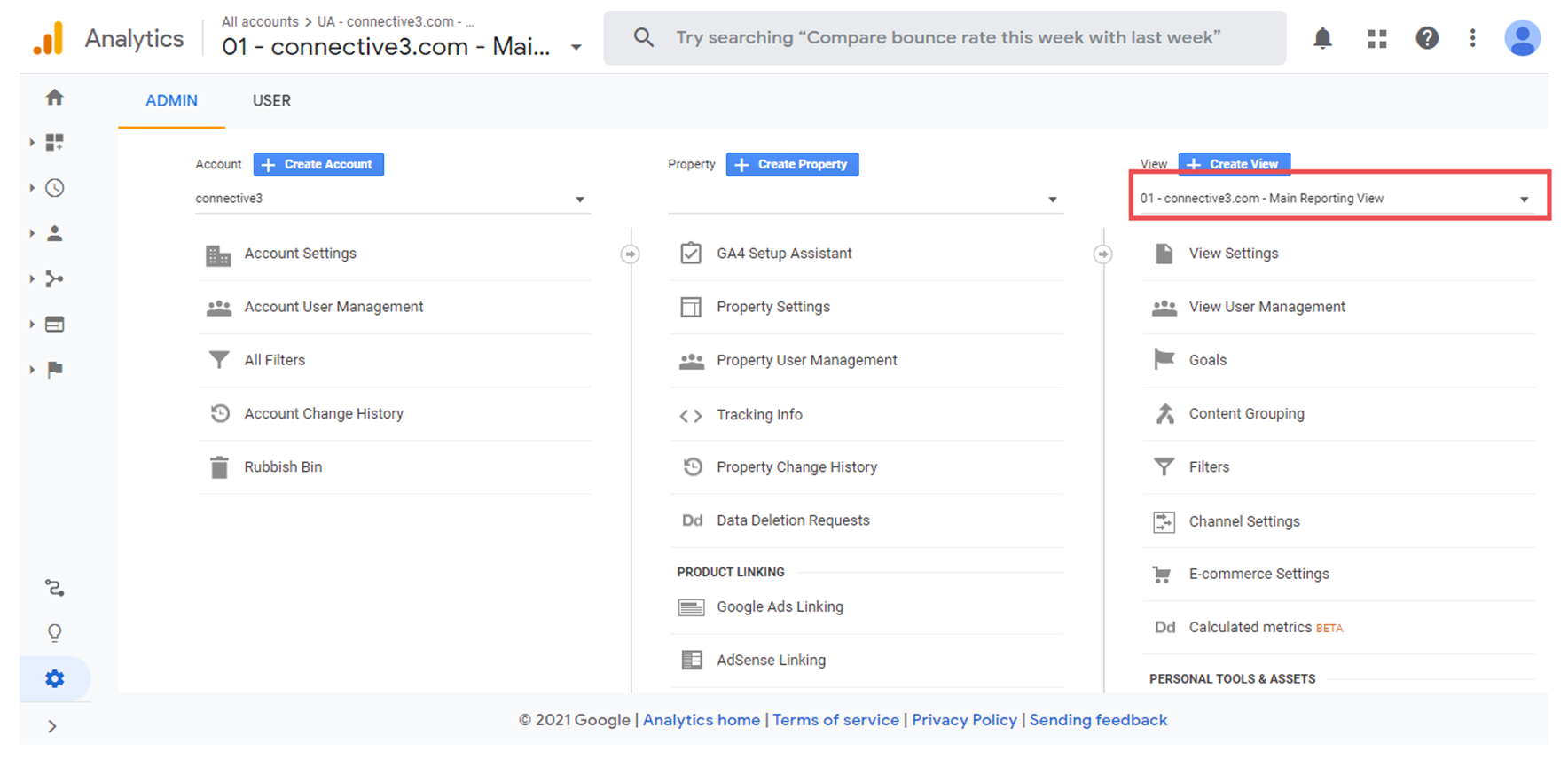The width and height of the screenshot is (1568, 759).
Task: Open Acquisition arrows sidebar icon
Action: (x=55, y=278)
